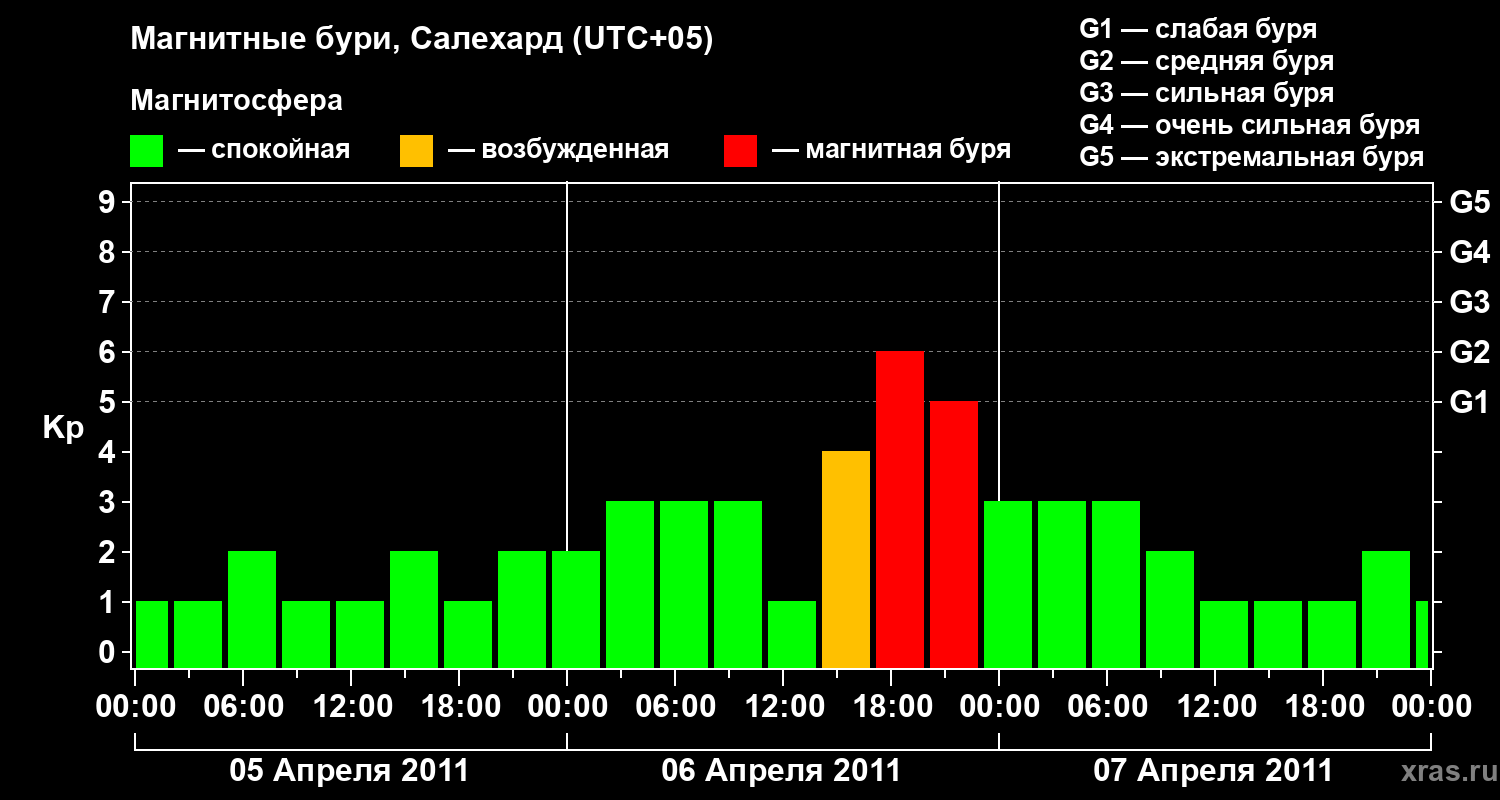Viewport: 1500px width, 800px height.
Task: Click the G5 right-axis label
Action: [1469, 202]
